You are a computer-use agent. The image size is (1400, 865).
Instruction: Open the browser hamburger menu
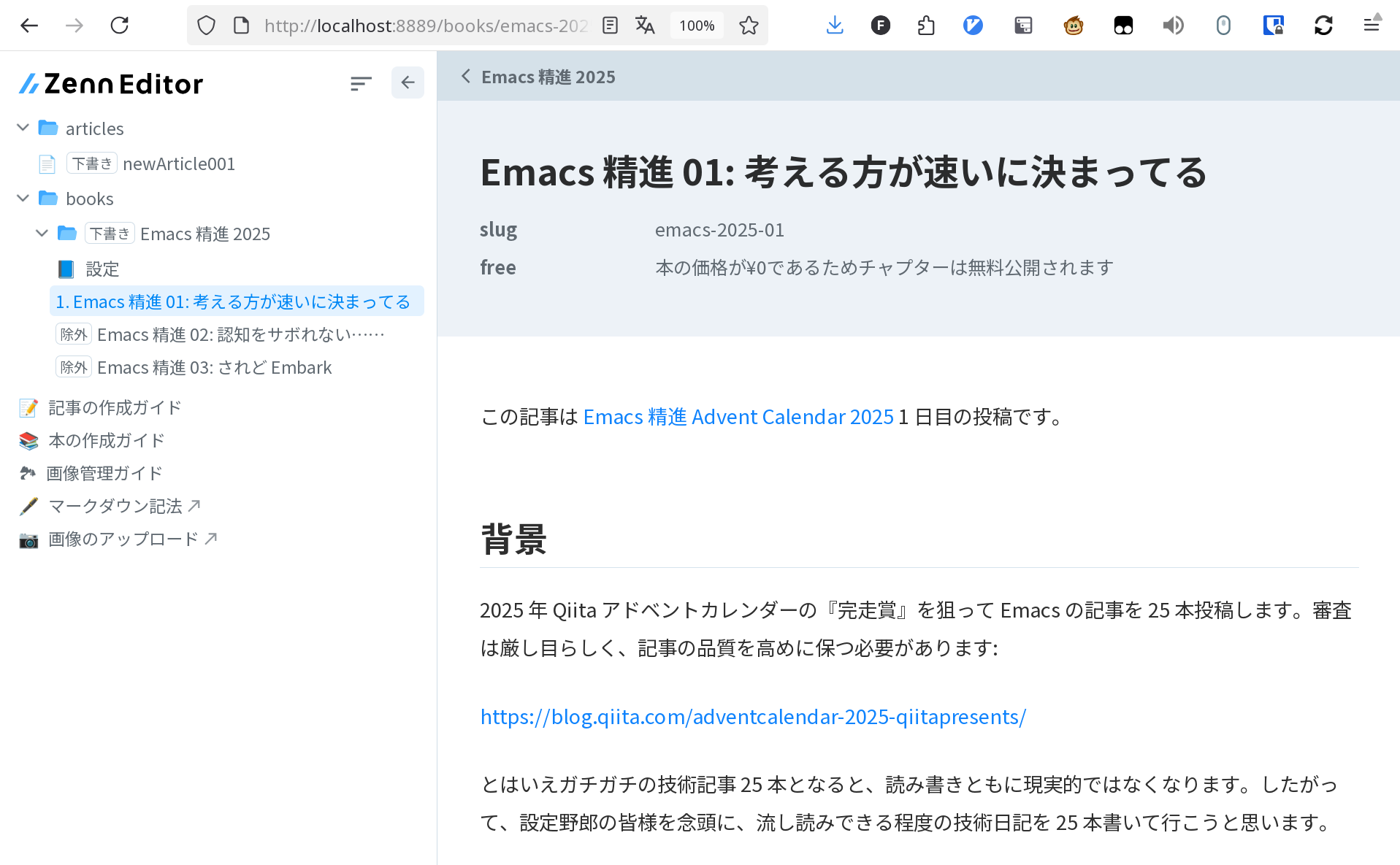point(1372,26)
